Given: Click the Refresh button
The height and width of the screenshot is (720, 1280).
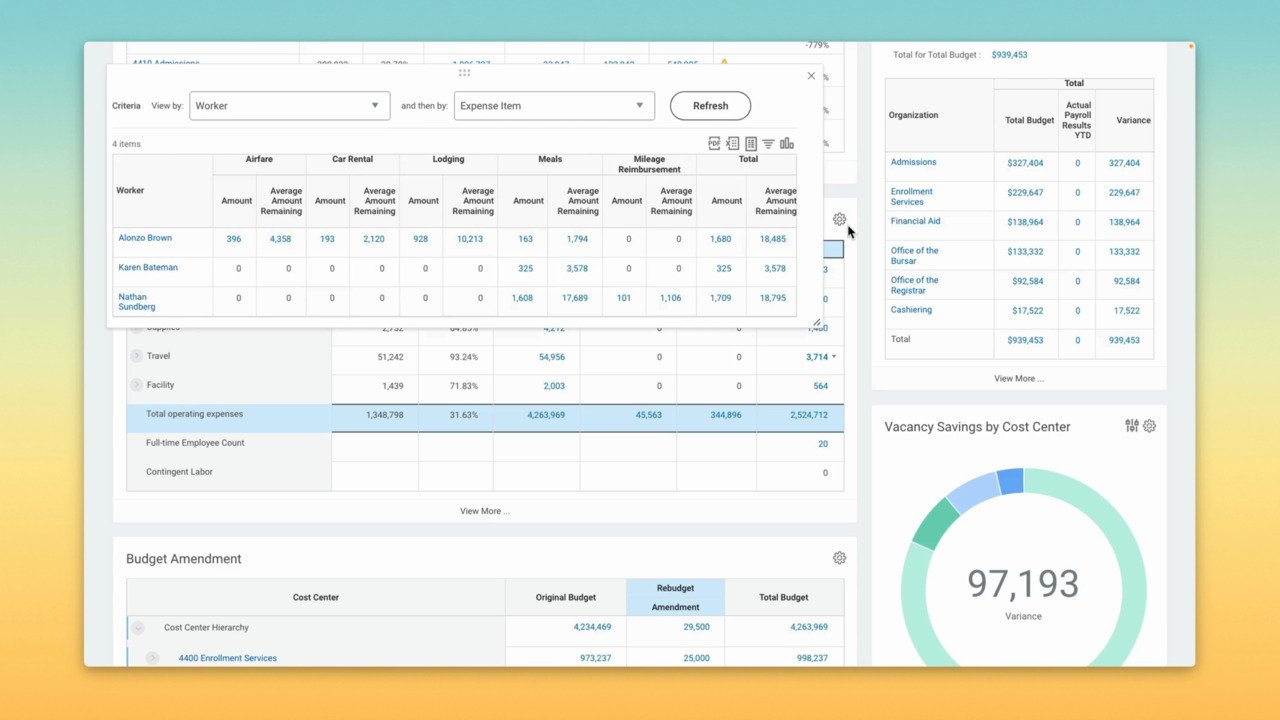Looking at the screenshot, I should 710,106.
